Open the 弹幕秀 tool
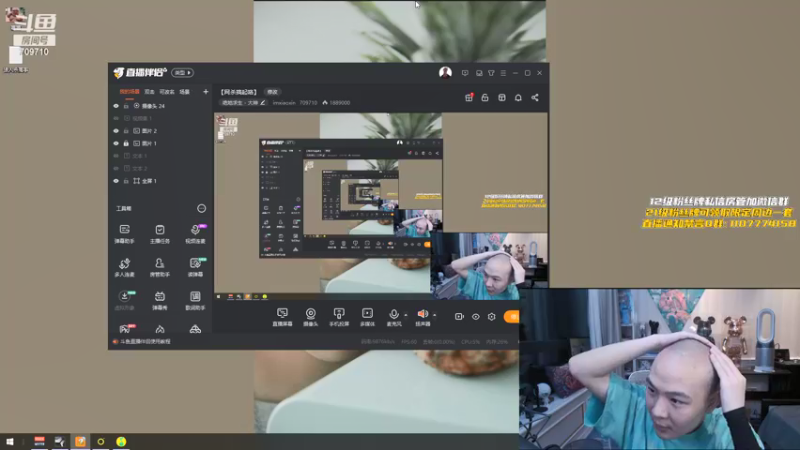800x450 pixels. (x=160, y=301)
